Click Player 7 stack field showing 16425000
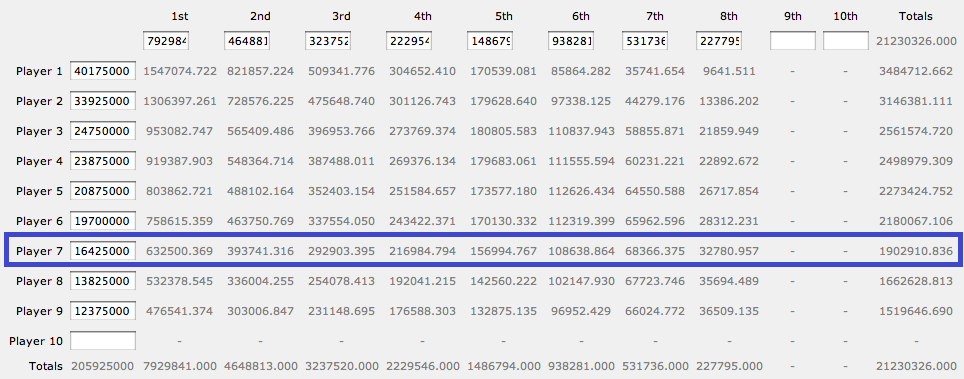964x379 pixels. pos(103,251)
